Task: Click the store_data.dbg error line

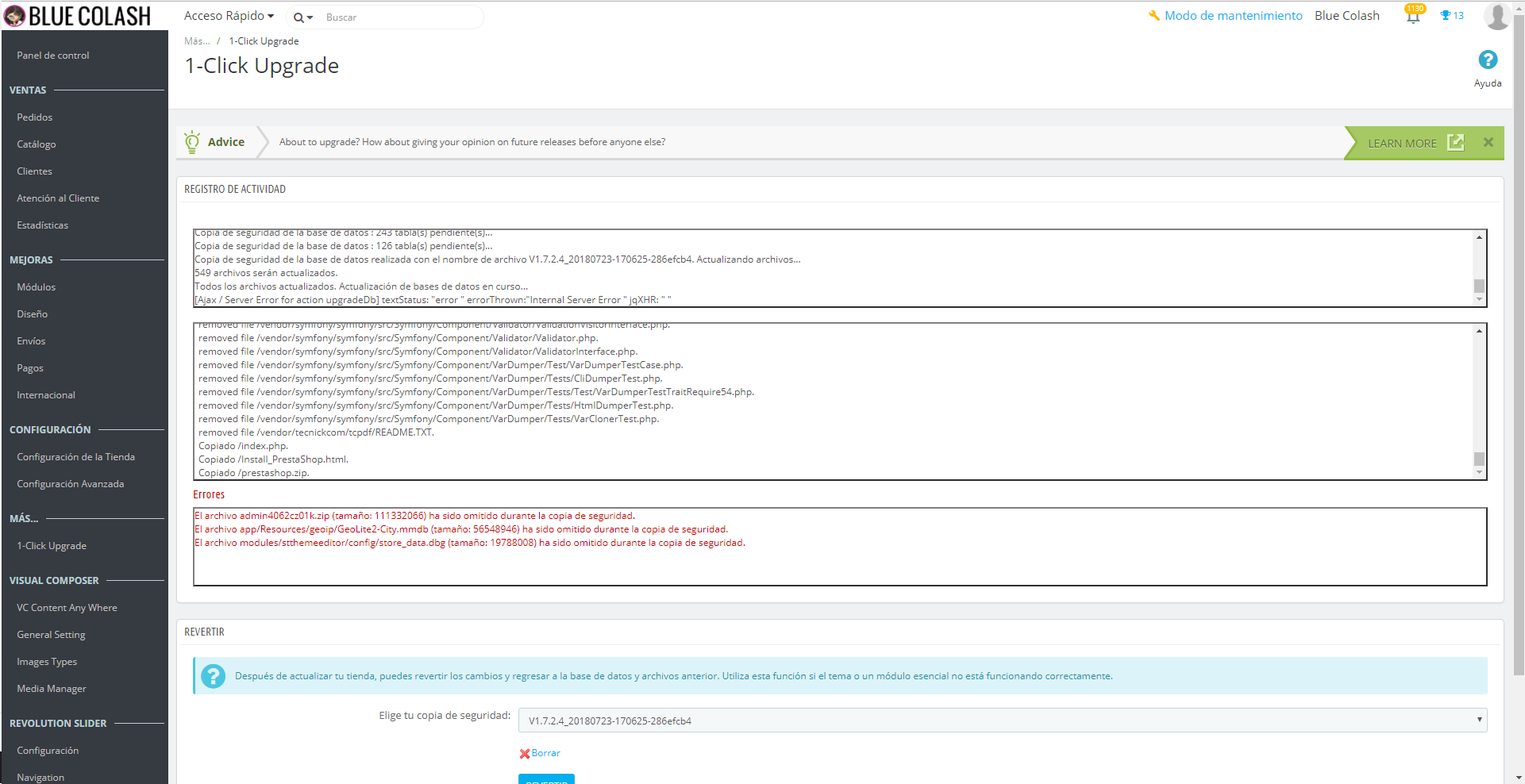Action: [470, 543]
